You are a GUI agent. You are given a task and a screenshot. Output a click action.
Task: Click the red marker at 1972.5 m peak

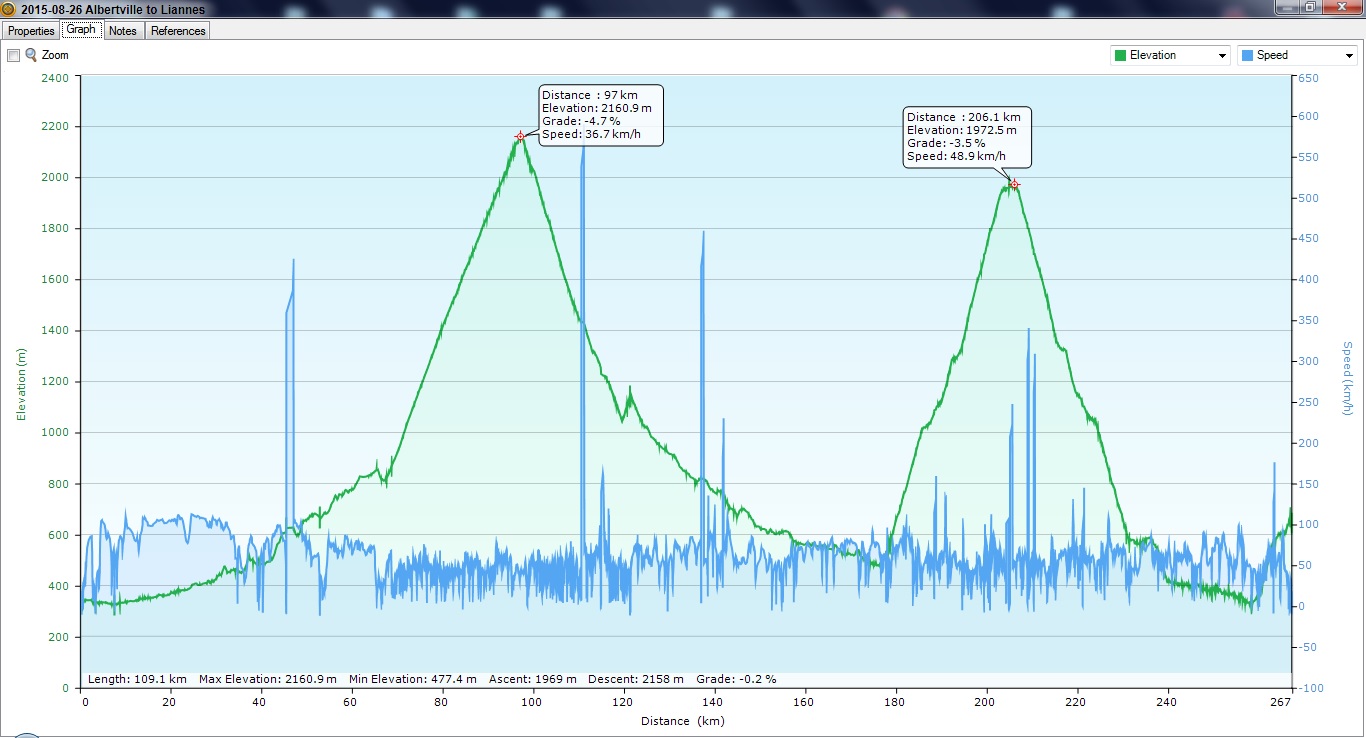coord(1014,184)
